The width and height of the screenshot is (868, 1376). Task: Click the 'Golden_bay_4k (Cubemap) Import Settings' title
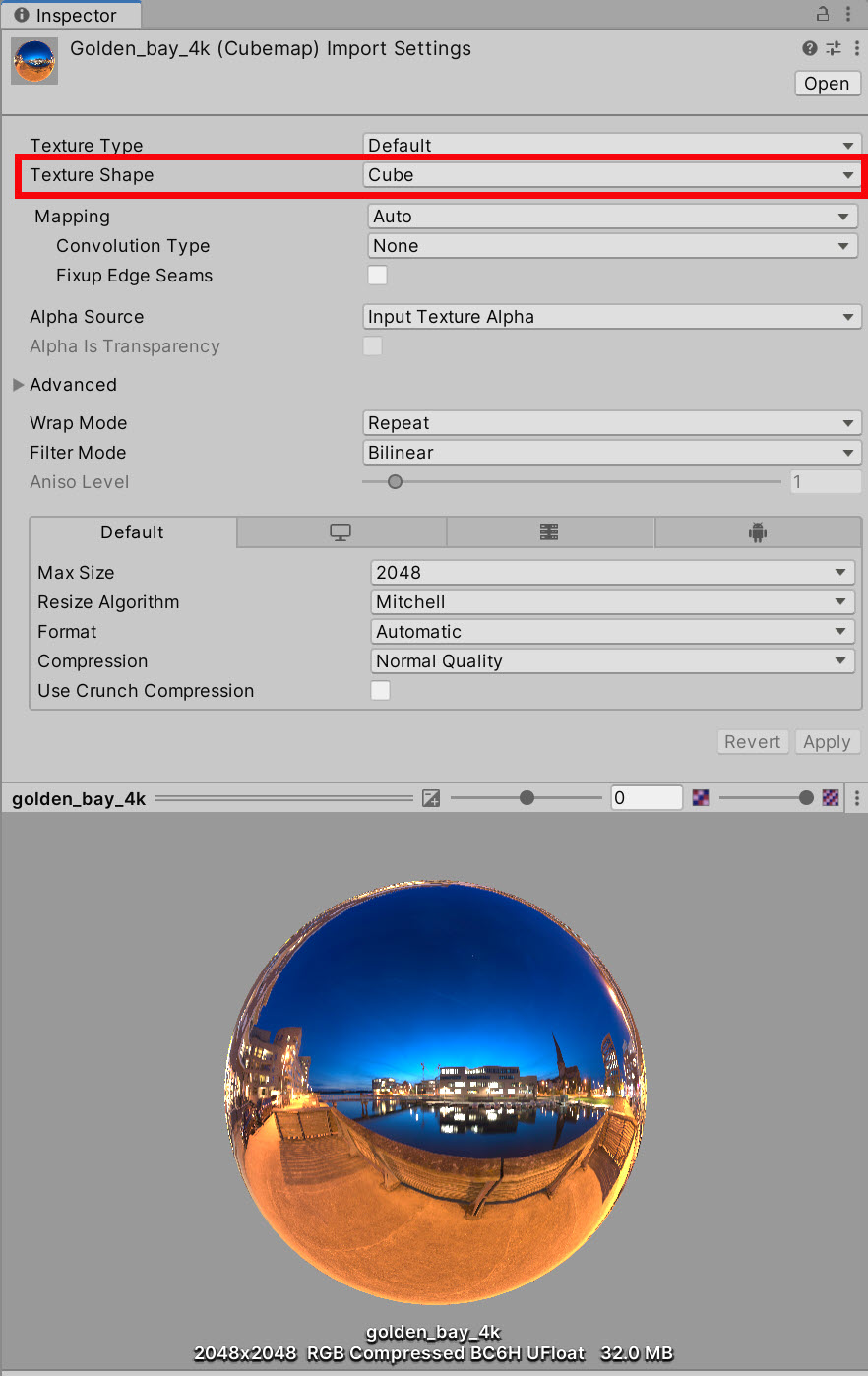tap(271, 49)
